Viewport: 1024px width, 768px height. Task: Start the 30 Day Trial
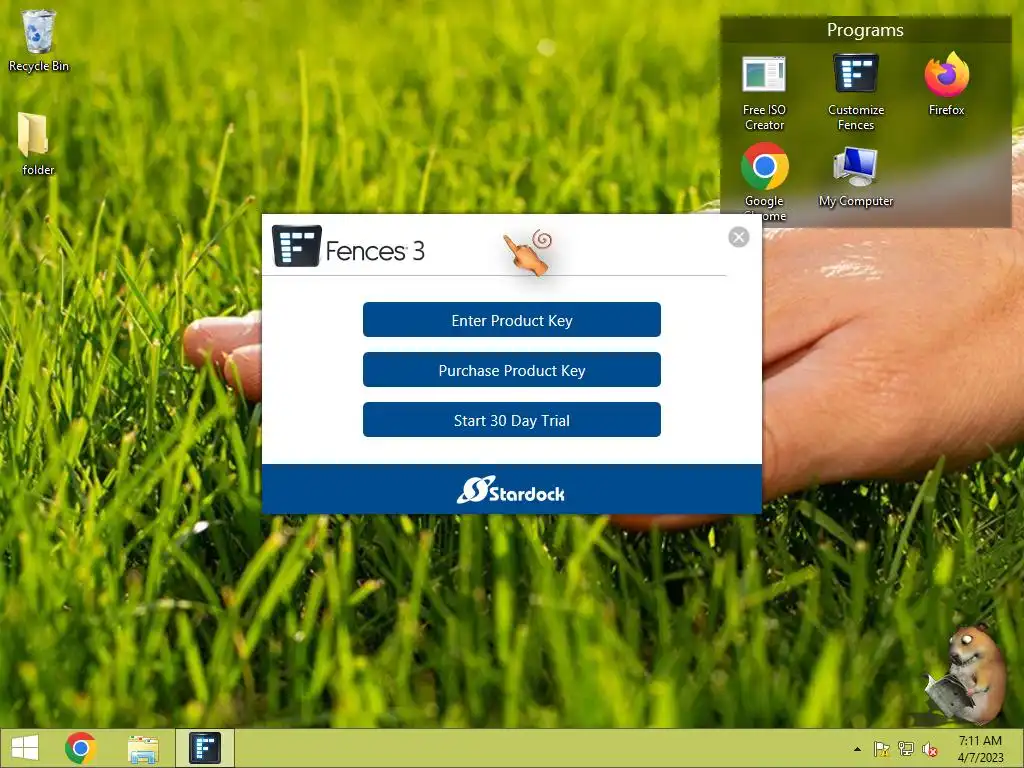coord(511,420)
